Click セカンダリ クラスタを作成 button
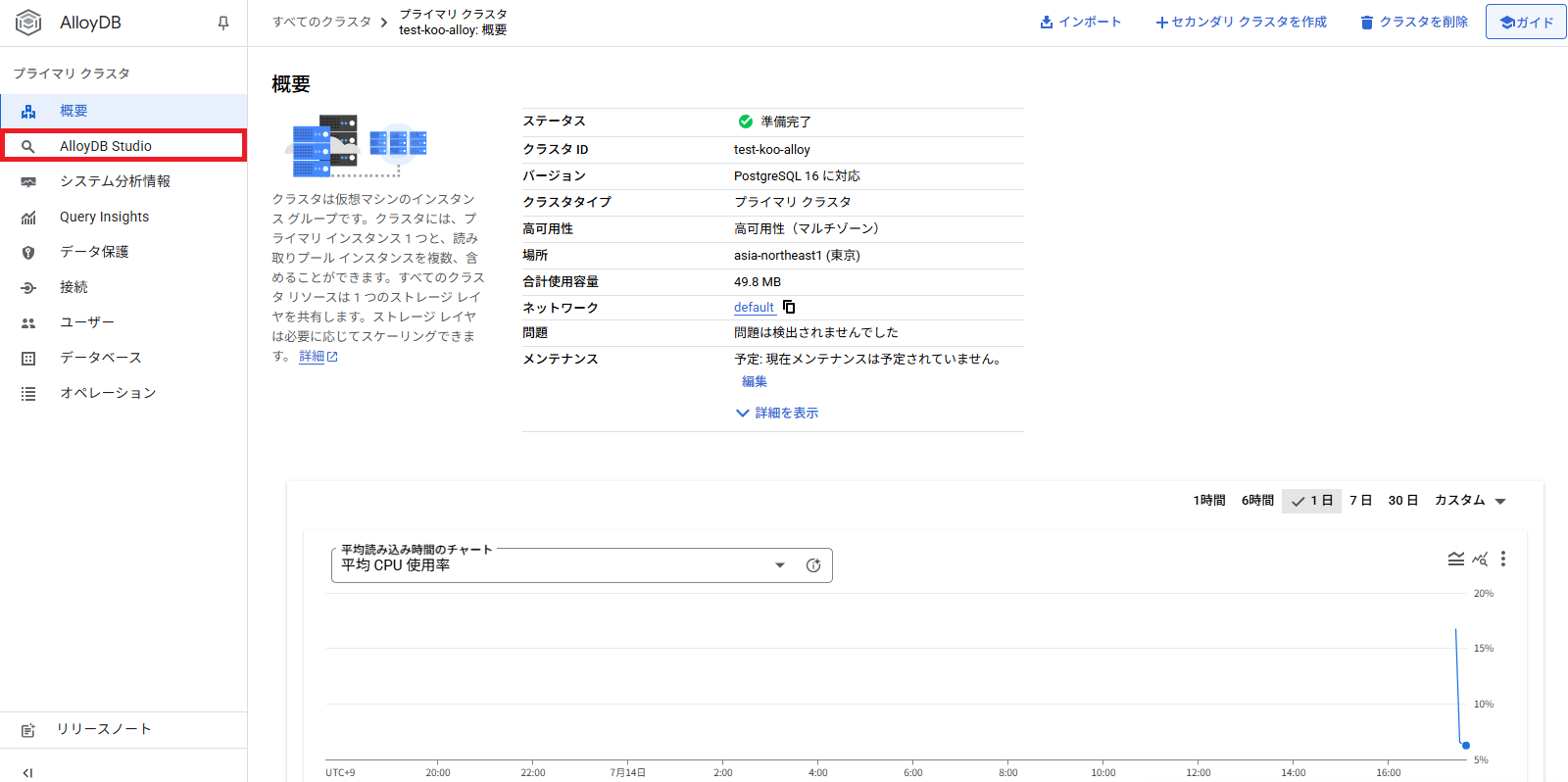Viewport: 1568px width, 782px height. [1241, 22]
